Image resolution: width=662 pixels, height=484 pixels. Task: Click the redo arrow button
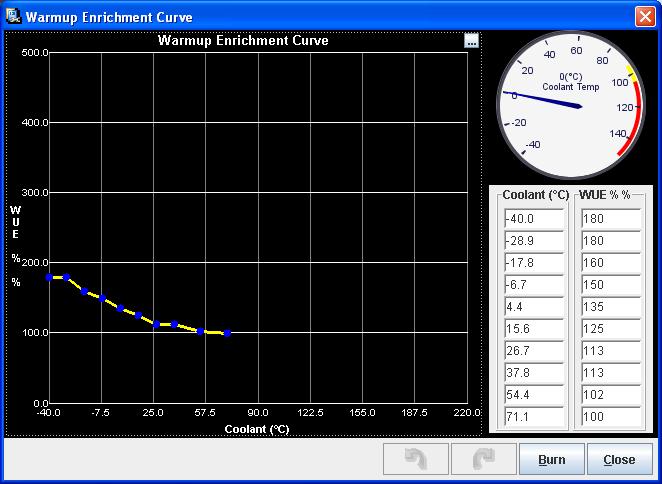tap(482, 460)
